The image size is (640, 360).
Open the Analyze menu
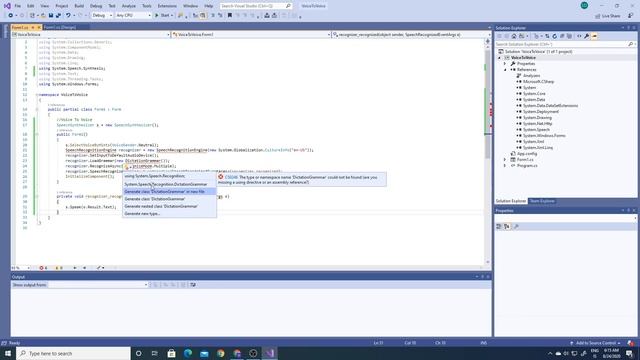[129, 6]
